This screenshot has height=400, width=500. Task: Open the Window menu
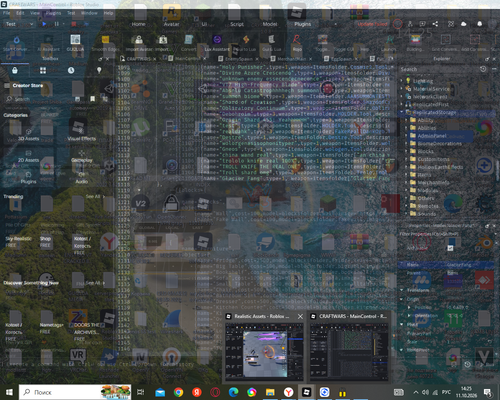(x=89, y=13)
